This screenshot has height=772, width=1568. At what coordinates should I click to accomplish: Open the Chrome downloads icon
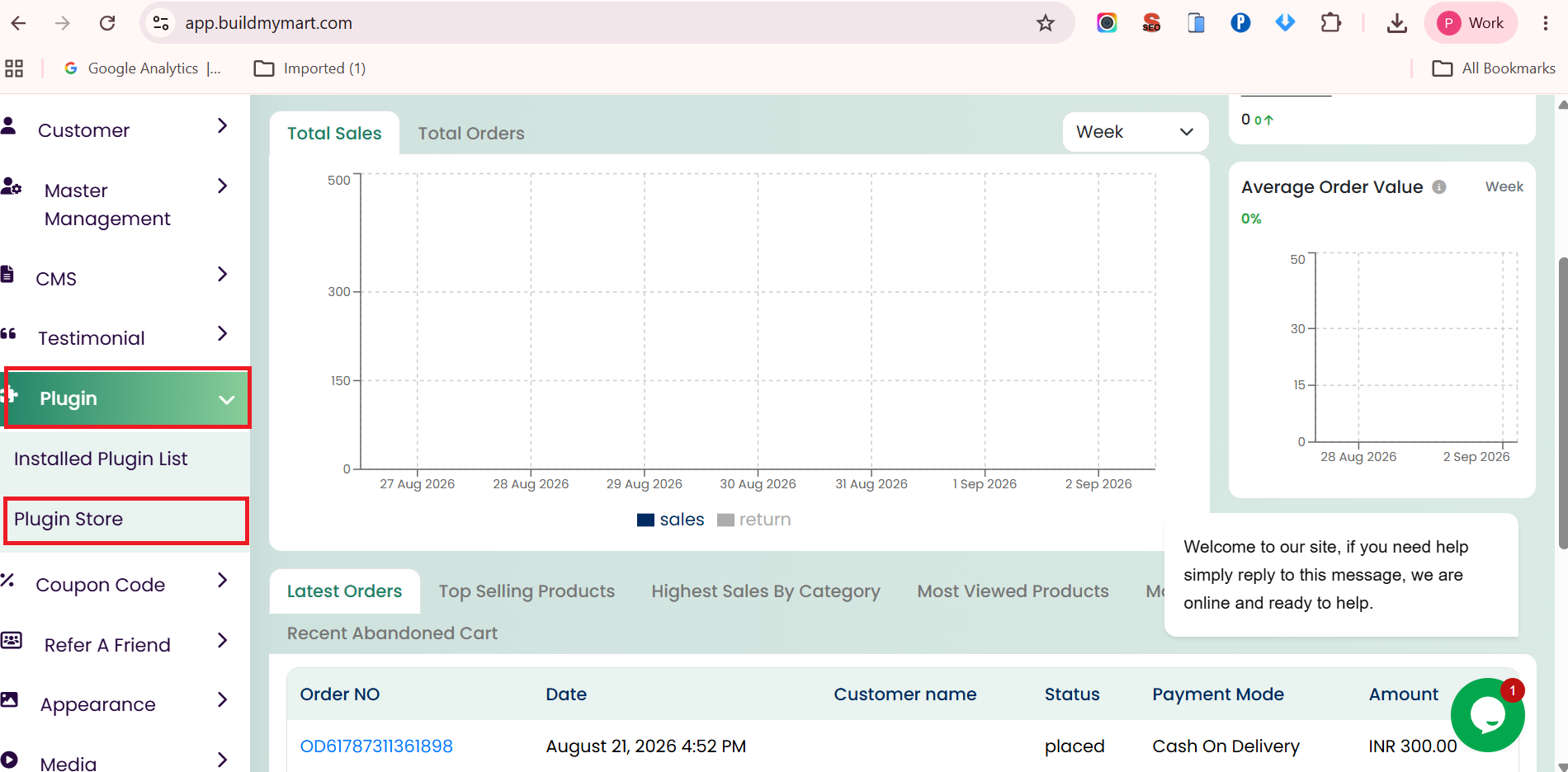point(1397,23)
